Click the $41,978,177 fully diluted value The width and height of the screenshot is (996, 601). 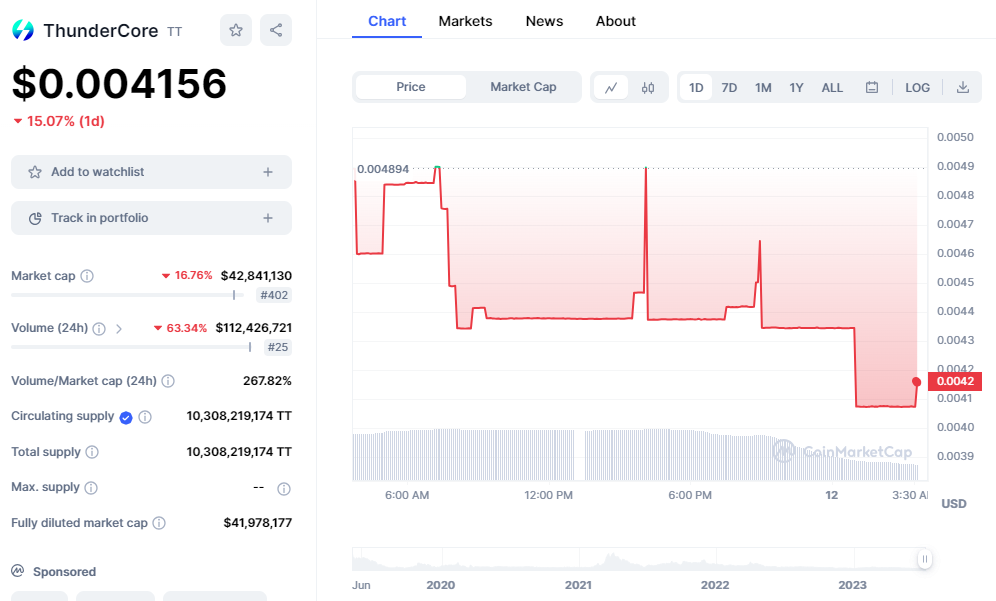click(257, 523)
